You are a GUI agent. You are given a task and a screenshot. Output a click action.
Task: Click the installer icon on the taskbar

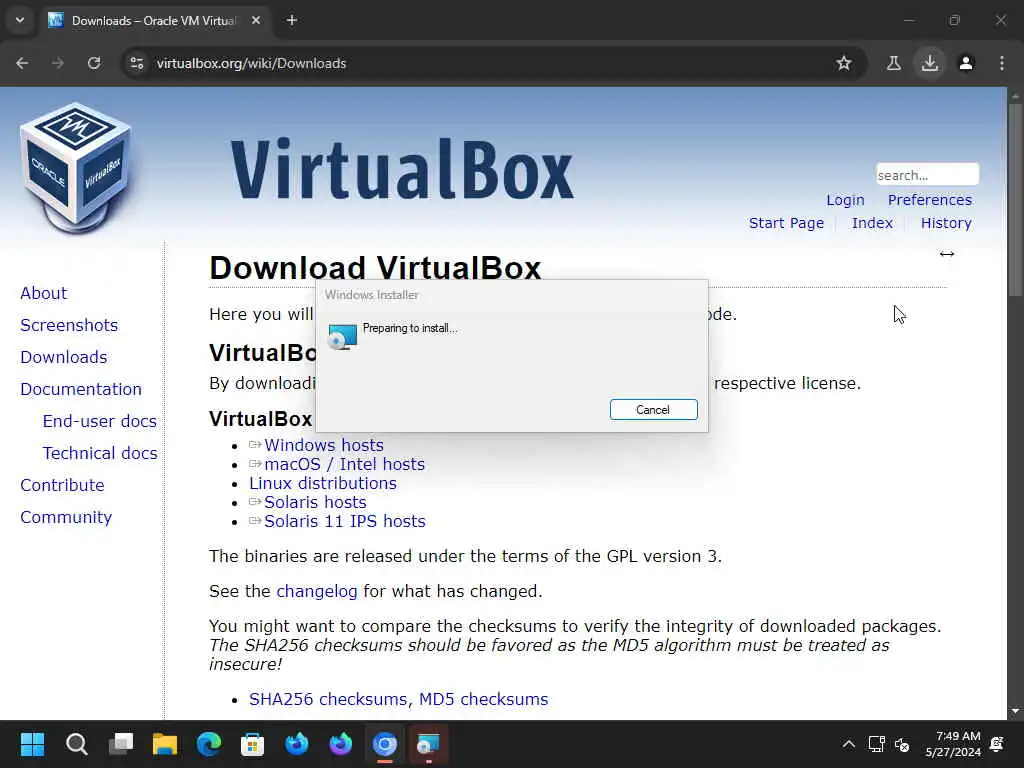[428, 744]
